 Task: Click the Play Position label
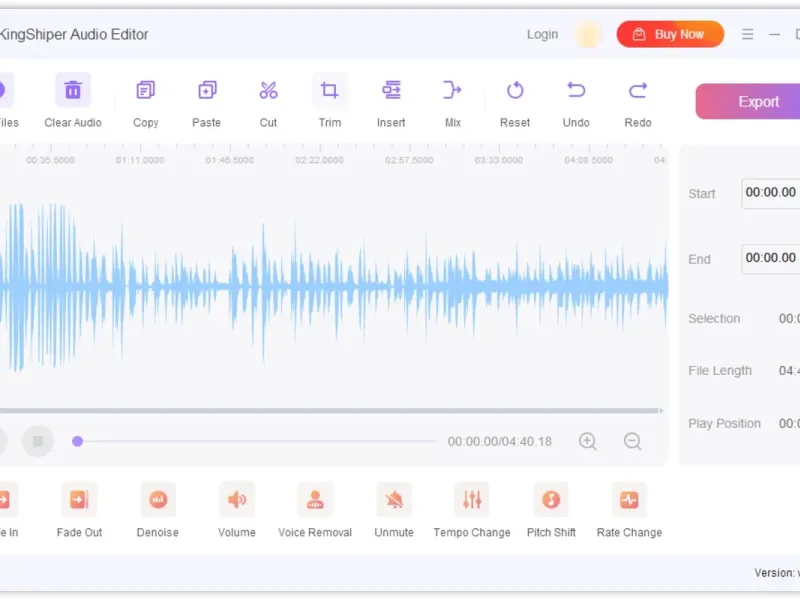724,423
